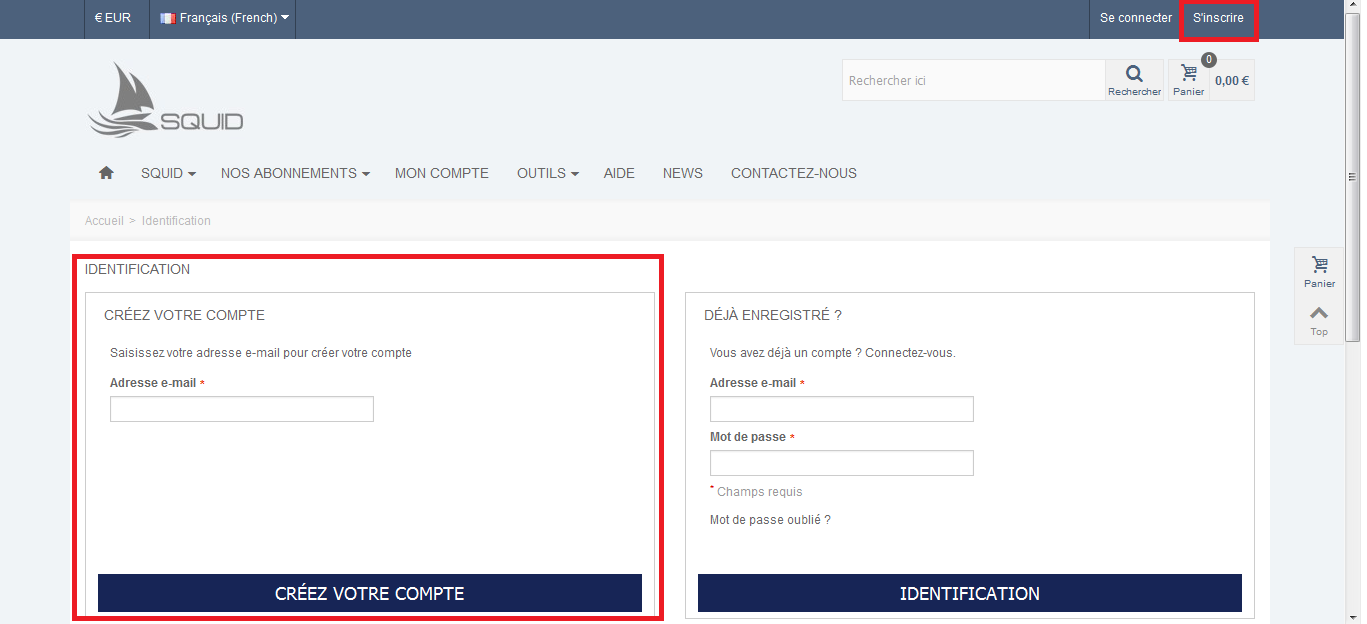The width and height of the screenshot is (1367, 624).
Task: Open the Contactez-nous page
Action: [x=794, y=173]
